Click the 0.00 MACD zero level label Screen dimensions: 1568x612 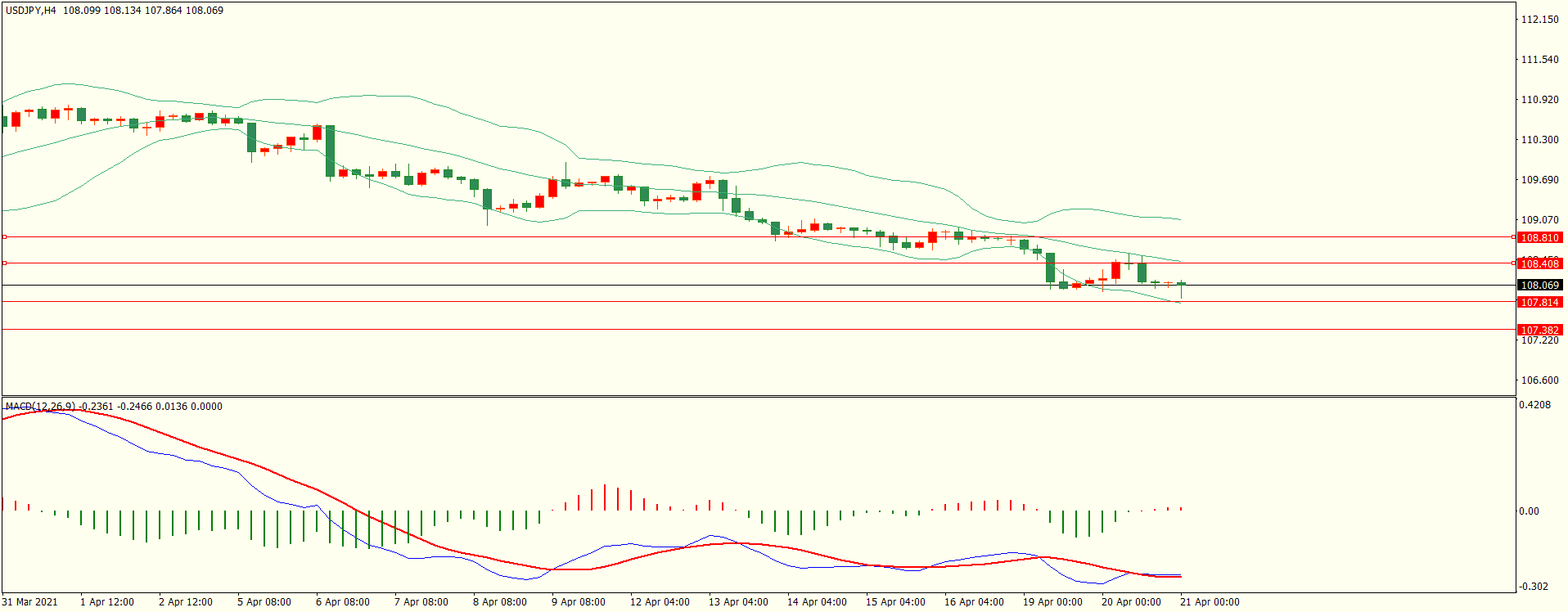click(x=1529, y=511)
